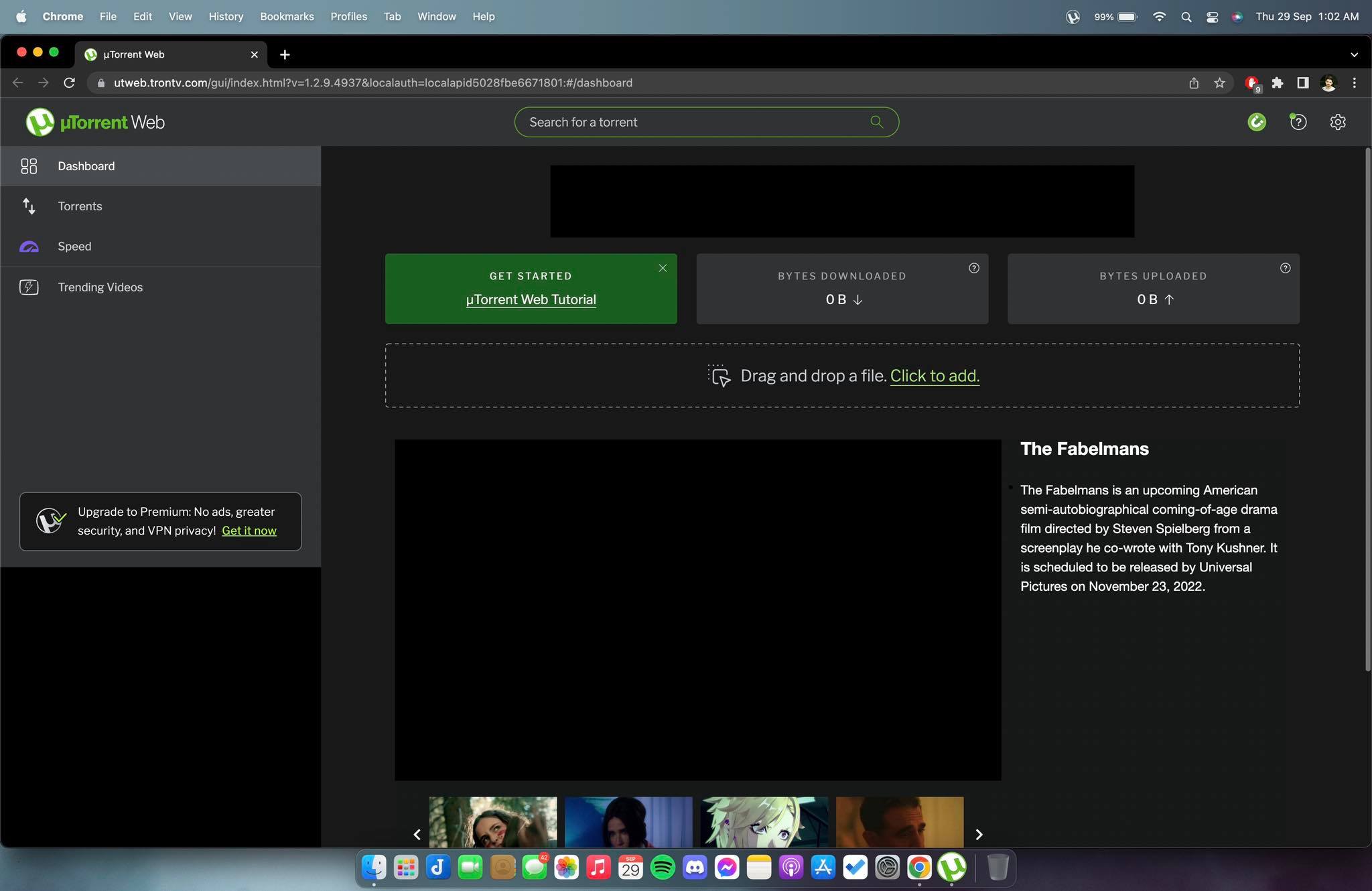
Task: Select the first trending video thumbnail
Action: pos(493,822)
